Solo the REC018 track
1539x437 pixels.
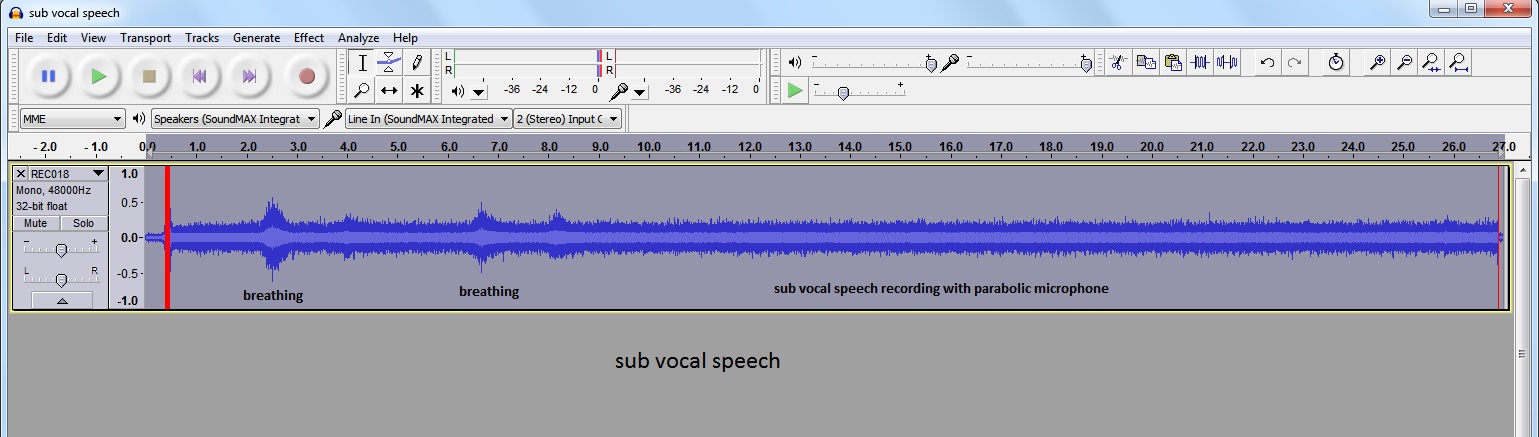point(84,223)
